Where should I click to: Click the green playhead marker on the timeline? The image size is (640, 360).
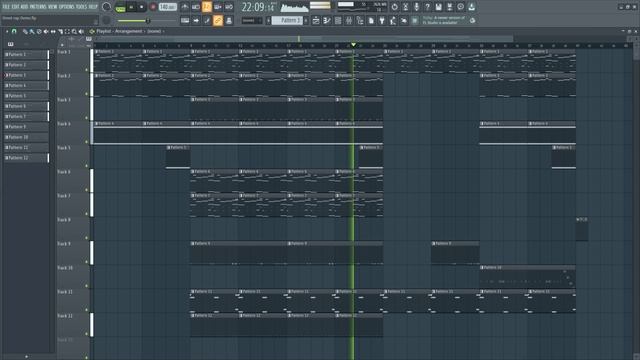click(353, 44)
